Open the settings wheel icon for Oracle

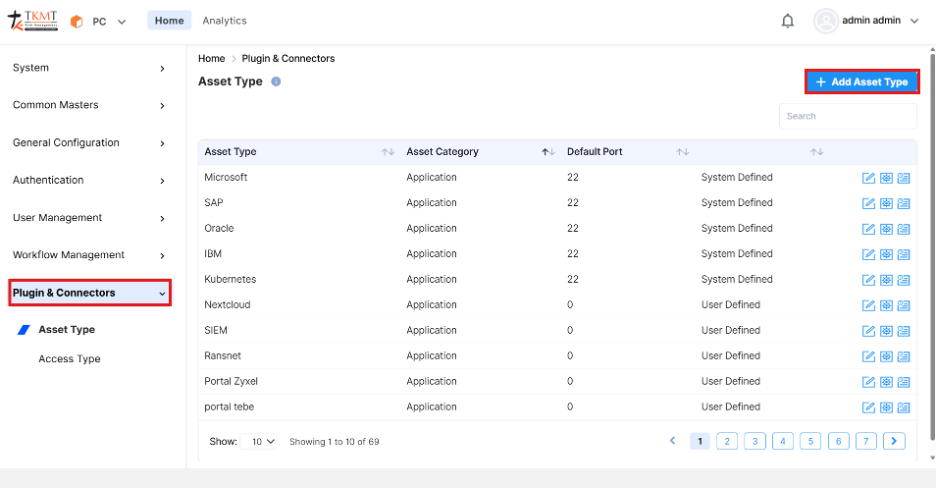tap(886, 229)
